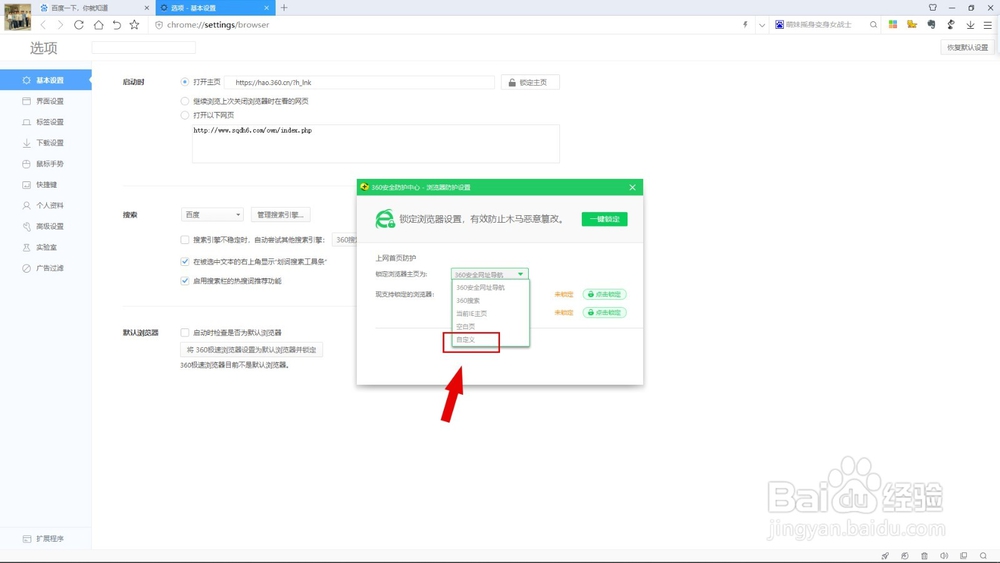Viewport: 1000px width, 563px height.
Task: Click the trash icon in status bar
Action: coord(924,556)
